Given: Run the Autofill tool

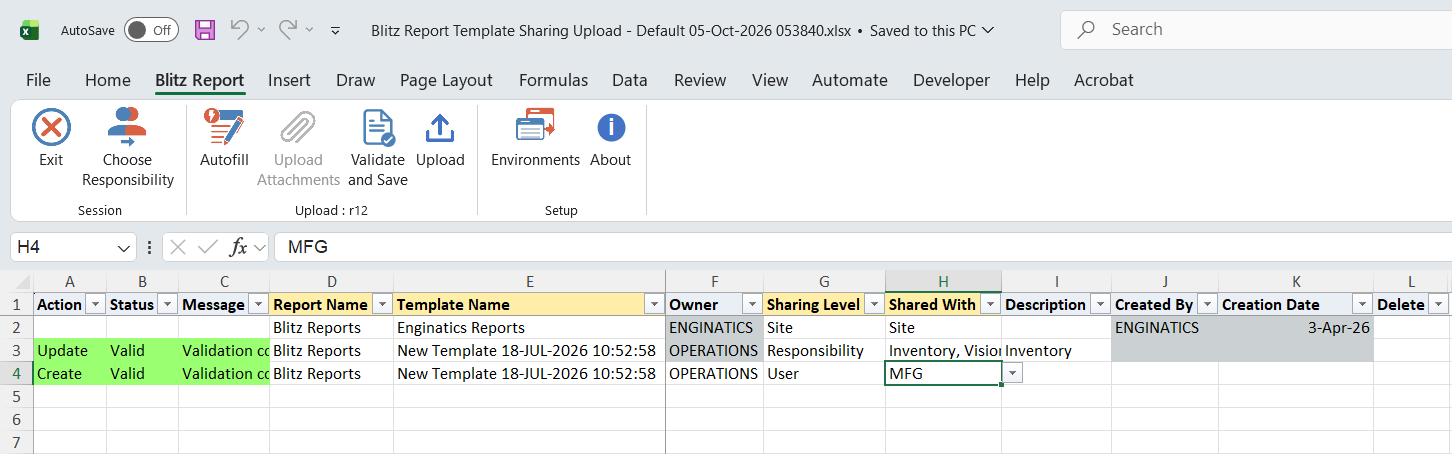Looking at the screenshot, I should coord(224,140).
